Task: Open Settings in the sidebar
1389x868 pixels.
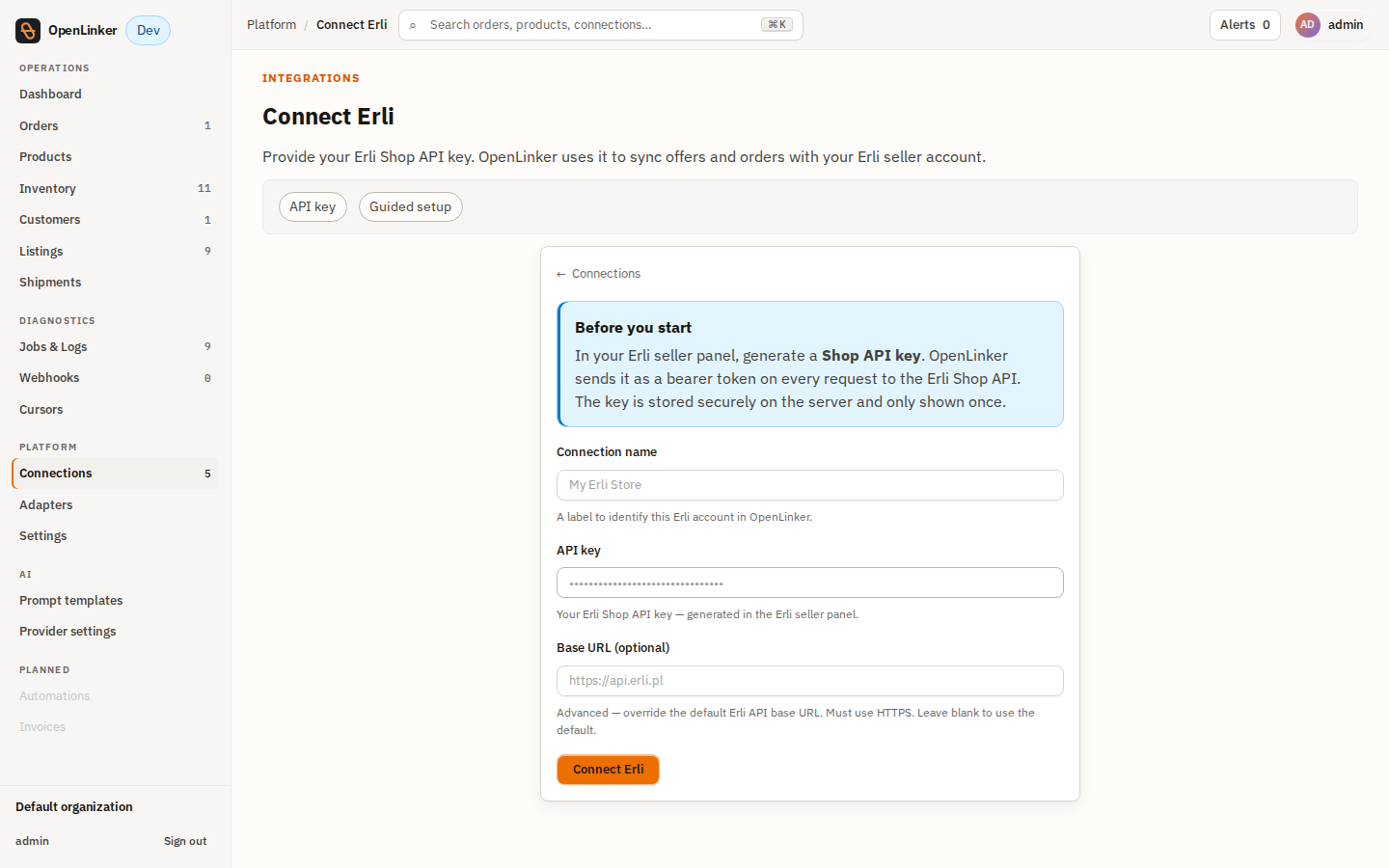Action: tap(115, 536)
